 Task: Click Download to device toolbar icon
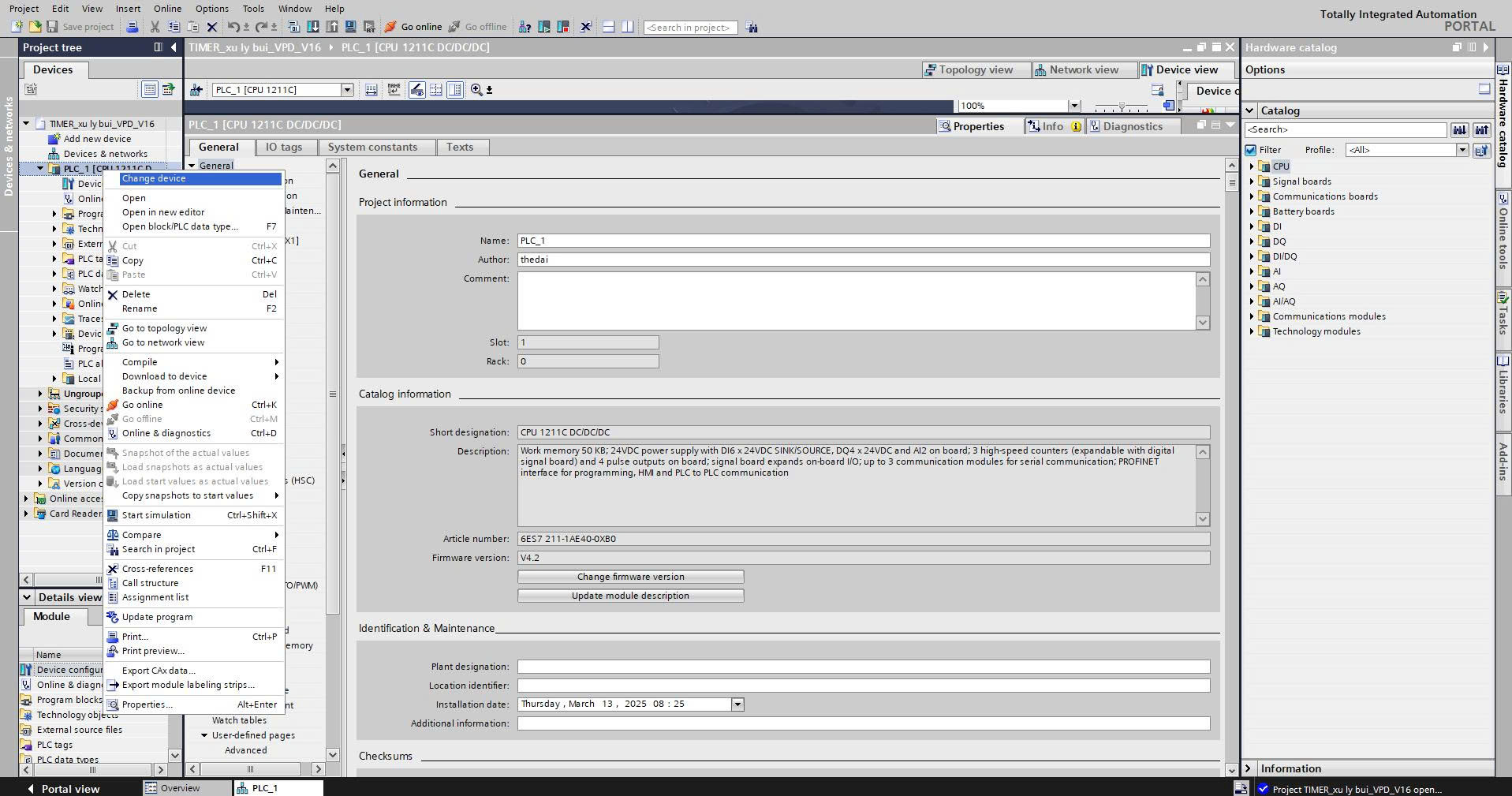click(x=312, y=27)
